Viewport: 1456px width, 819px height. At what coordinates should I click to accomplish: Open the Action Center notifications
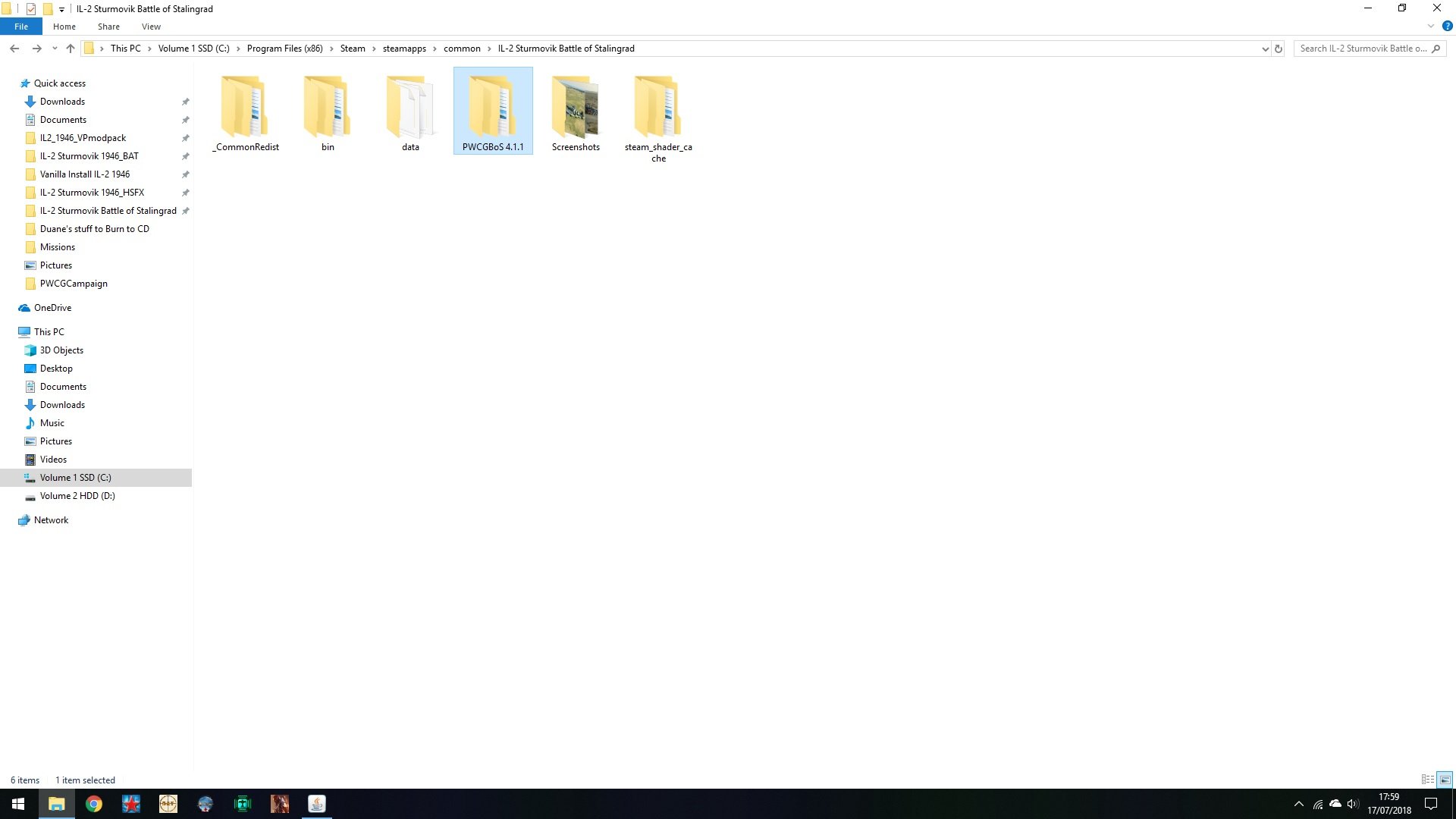tap(1431, 804)
